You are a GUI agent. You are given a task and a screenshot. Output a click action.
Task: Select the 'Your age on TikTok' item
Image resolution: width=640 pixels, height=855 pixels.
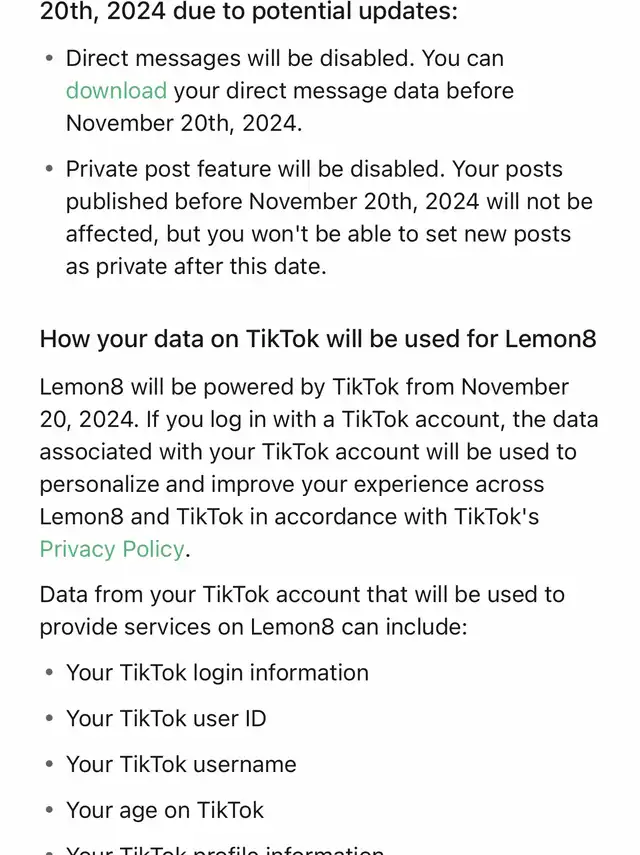tap(165, 810)
